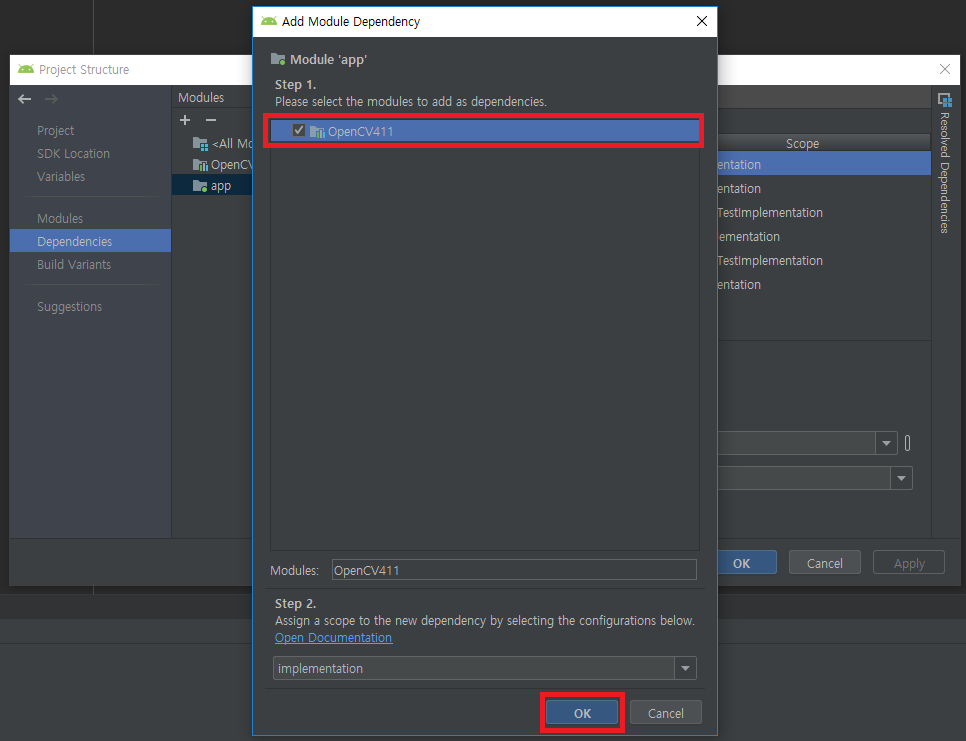Click the All Modules folder icon
This screenshot has height=741, width=966.
(x=200, y=144)
